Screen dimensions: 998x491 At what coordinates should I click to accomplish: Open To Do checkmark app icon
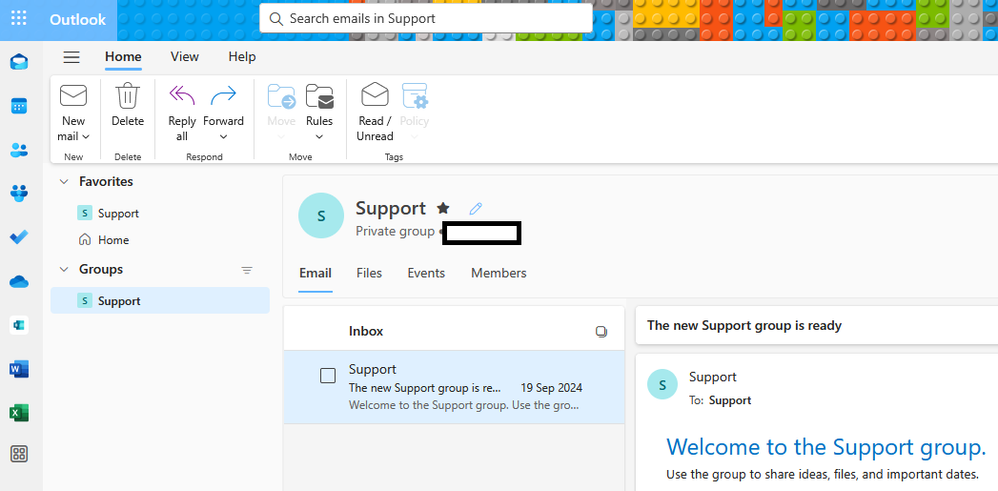(19, 238)
